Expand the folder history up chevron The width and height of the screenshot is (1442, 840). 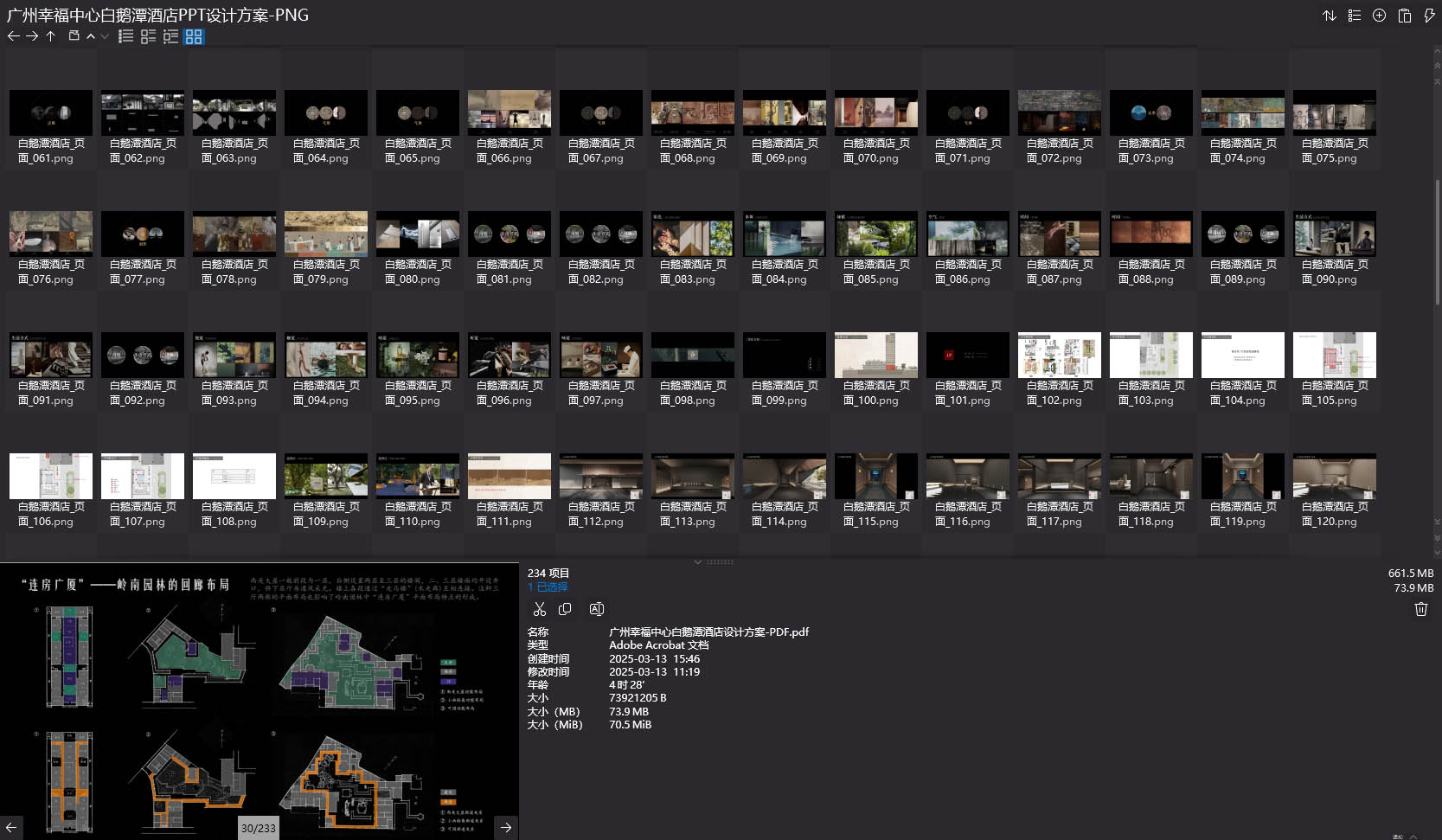click(90, 36)
